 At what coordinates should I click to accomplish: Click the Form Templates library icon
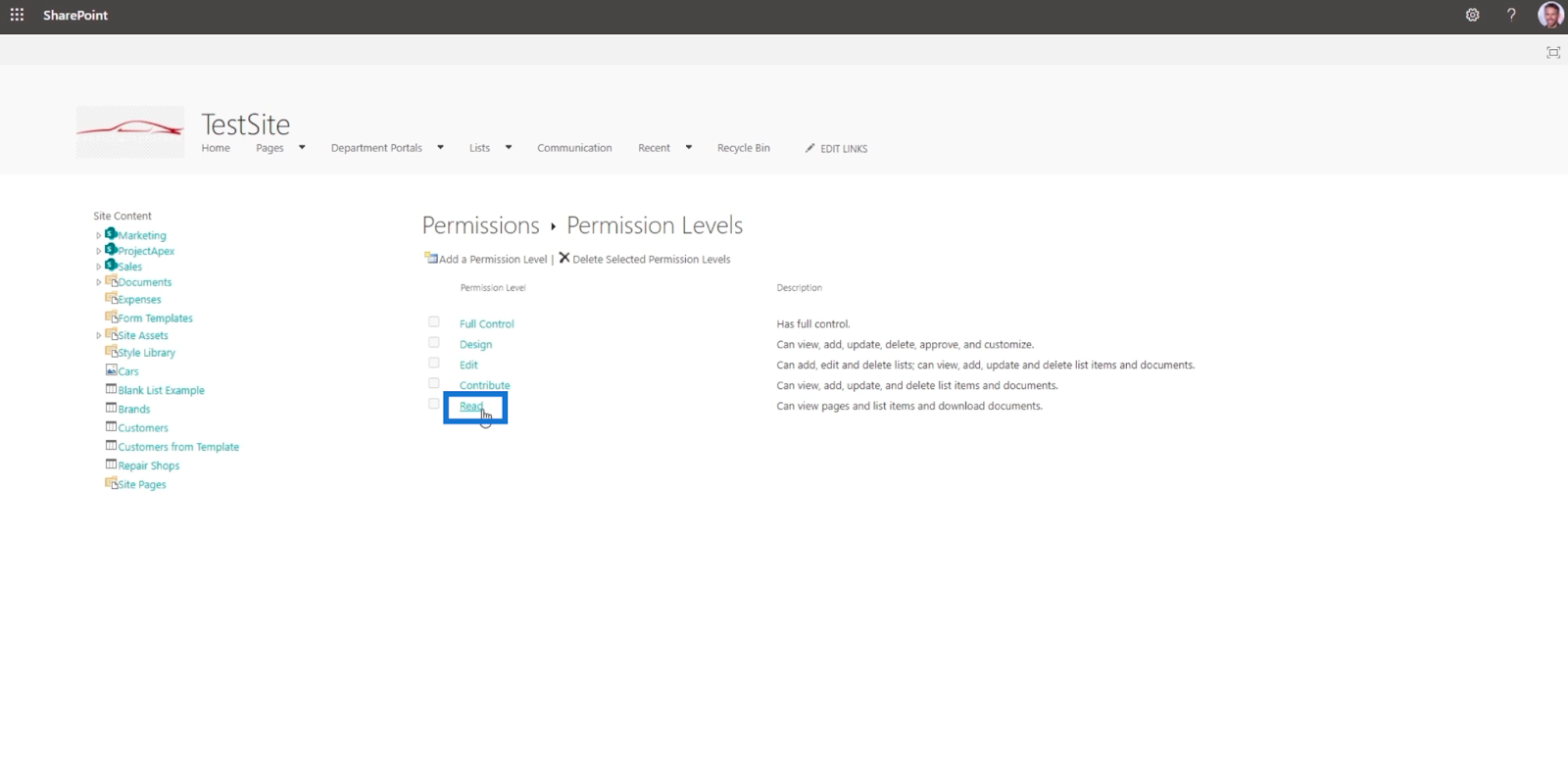111,317
